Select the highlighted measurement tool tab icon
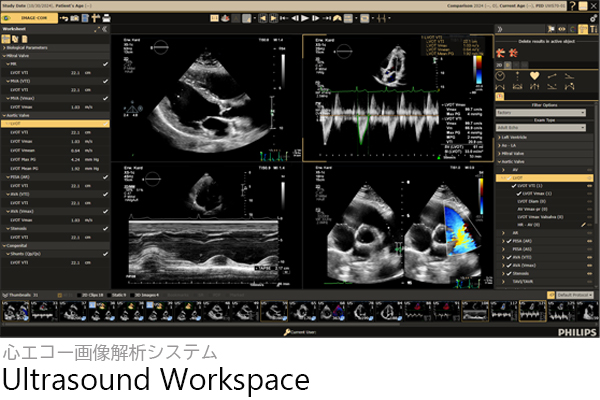The height and width of the screenshot is (400, 600). [x=583, y=29]
